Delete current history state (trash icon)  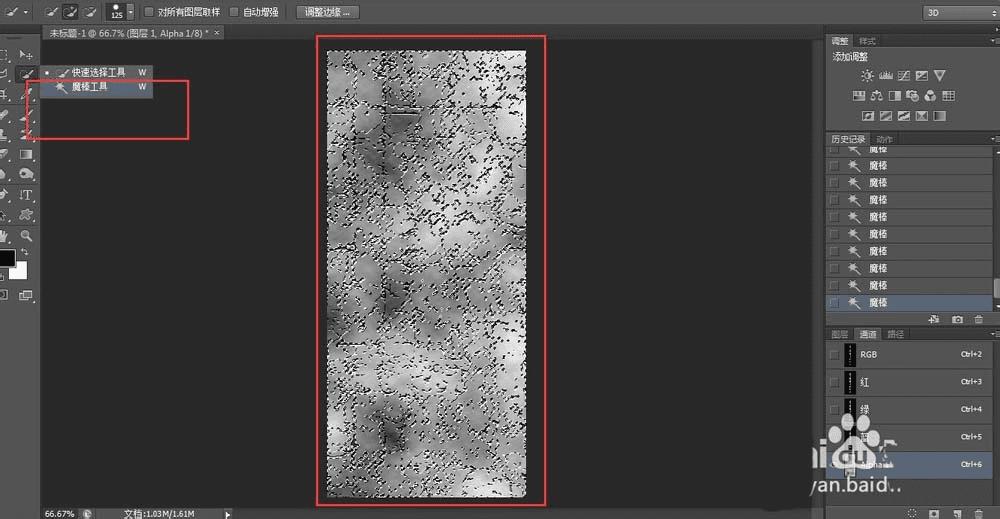coord(978,319)
